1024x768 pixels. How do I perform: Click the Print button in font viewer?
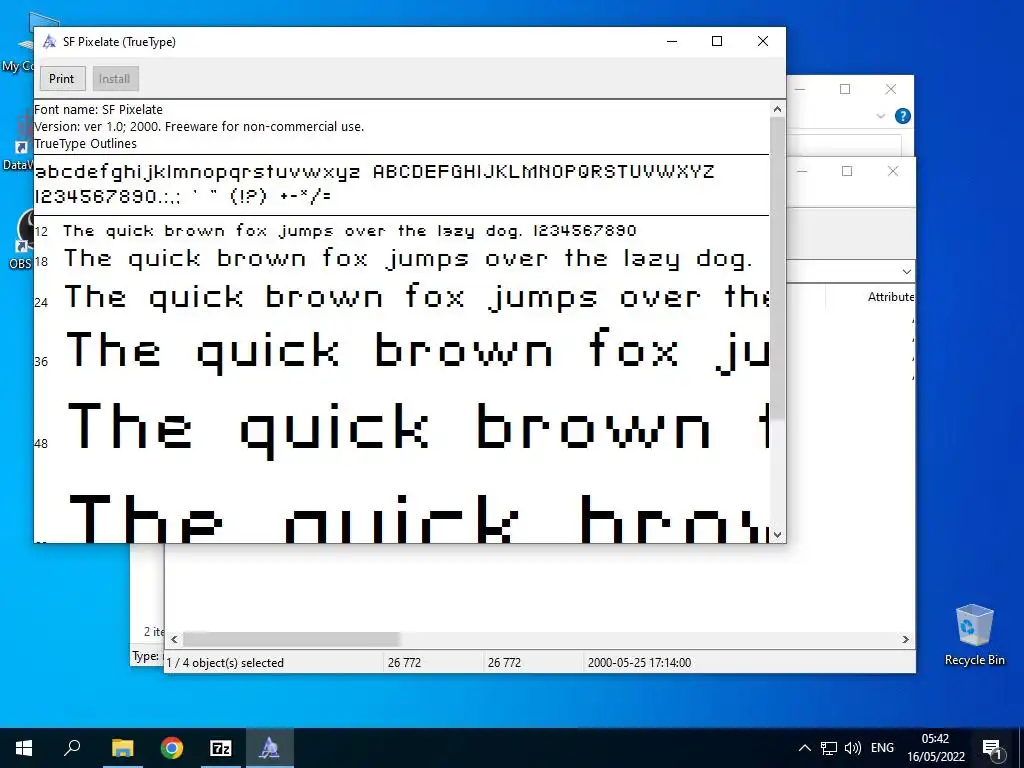point(62,78)
